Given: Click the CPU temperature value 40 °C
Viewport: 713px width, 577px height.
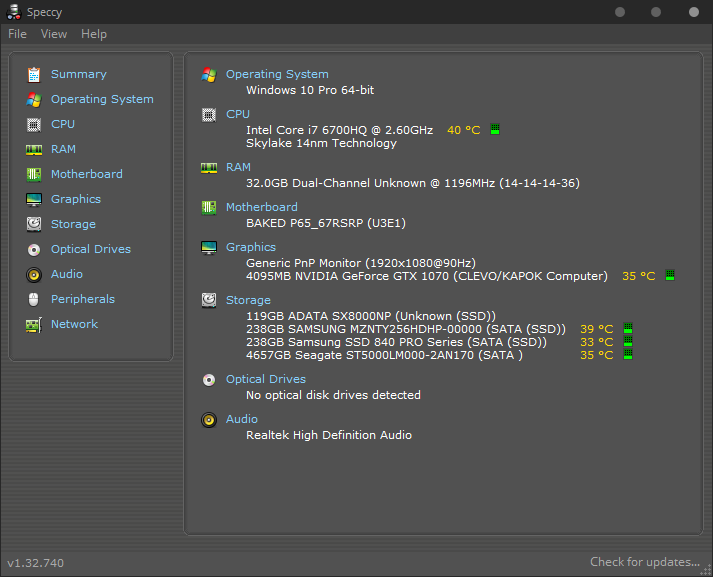Looking at the screenshot, I should 464,130.
